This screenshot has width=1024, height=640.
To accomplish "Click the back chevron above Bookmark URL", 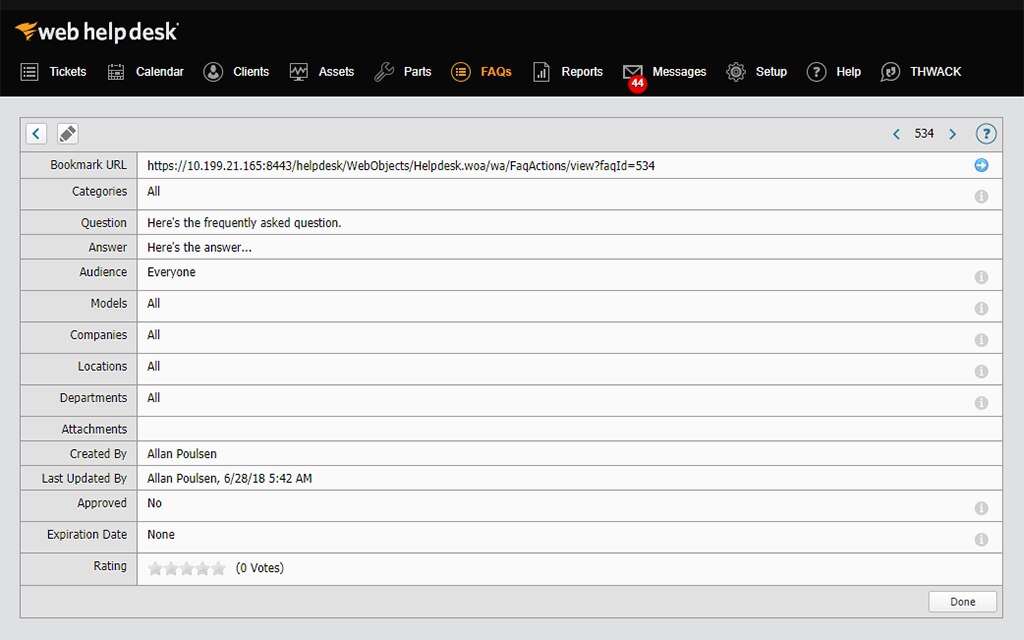I will [x=36, y=133].
